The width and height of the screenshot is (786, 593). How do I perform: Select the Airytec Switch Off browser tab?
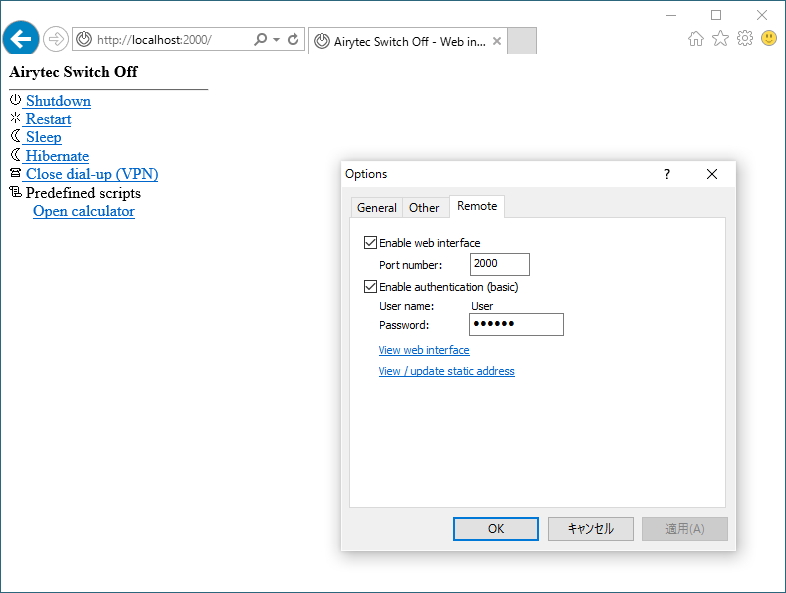(407, 41)
